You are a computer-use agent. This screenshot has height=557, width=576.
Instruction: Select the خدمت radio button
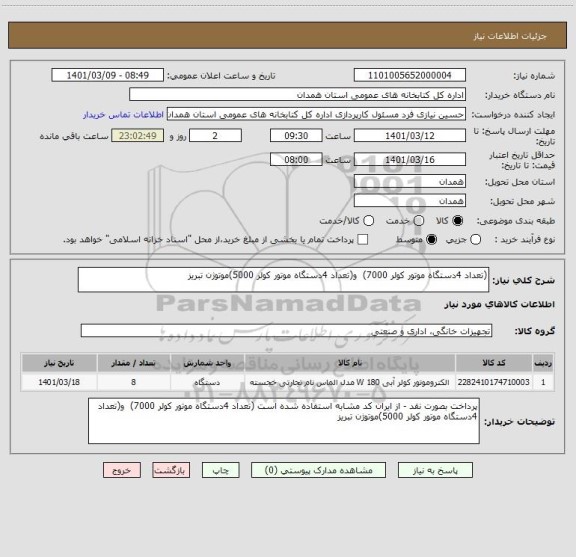pos(419,220)
